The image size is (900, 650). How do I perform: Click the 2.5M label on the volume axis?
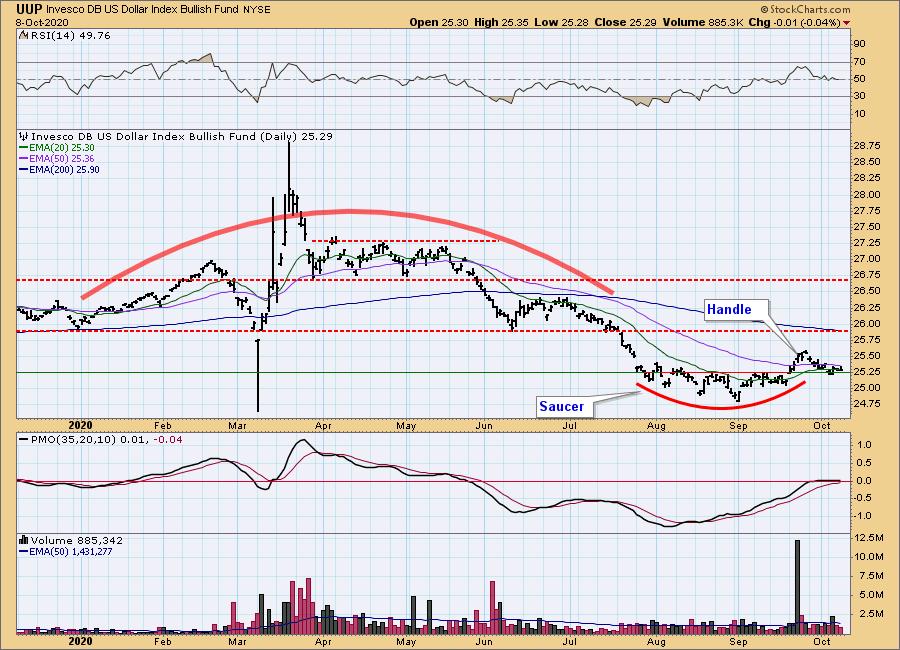[871, 614]
